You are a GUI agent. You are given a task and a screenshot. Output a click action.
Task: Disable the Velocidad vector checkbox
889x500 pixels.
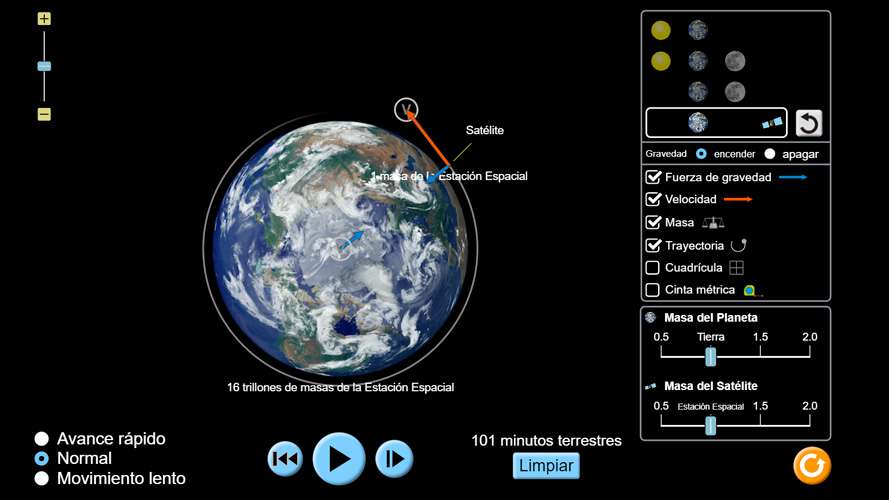coord(653,199)
